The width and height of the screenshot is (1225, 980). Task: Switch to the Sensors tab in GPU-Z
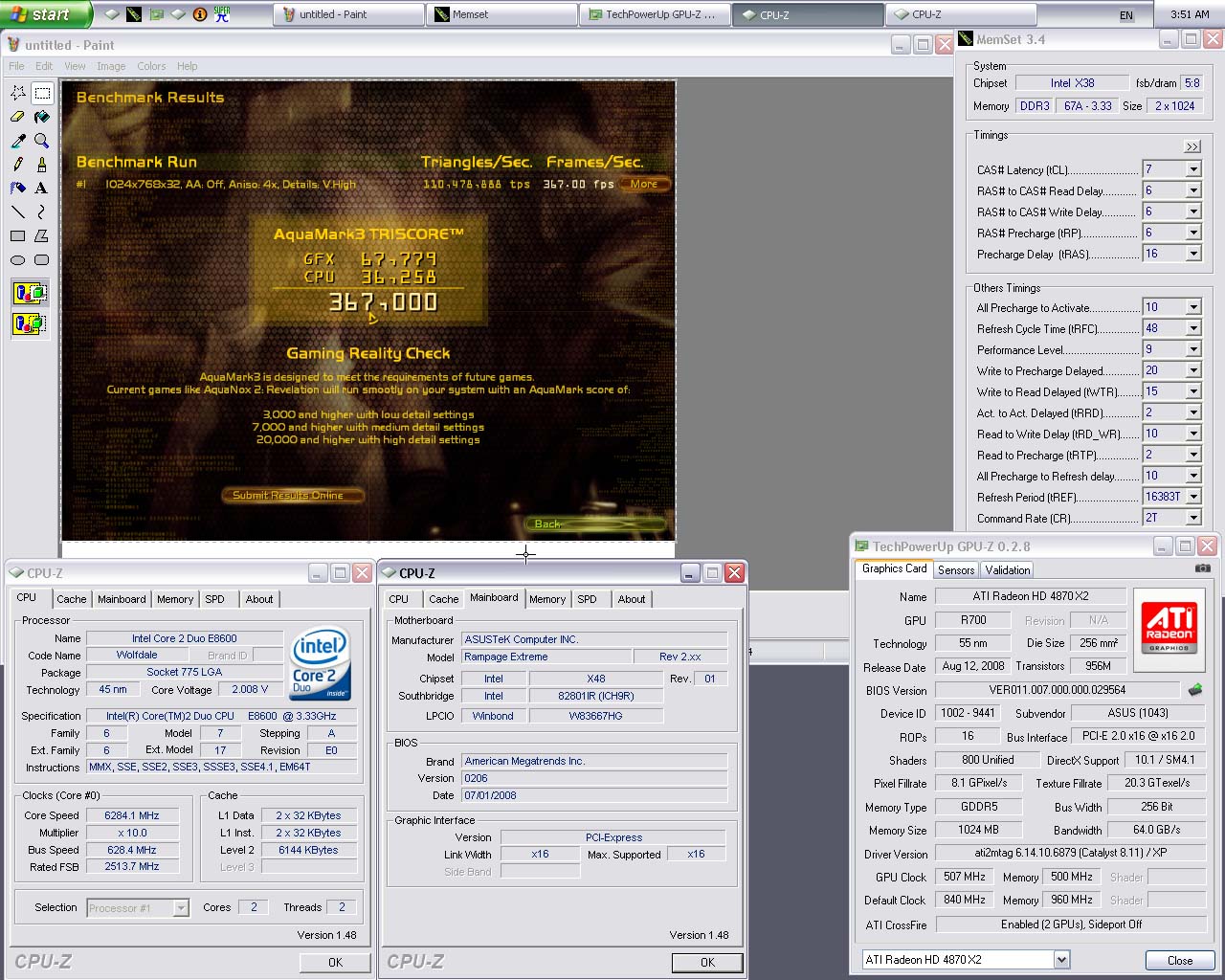(x=956, y=570)
